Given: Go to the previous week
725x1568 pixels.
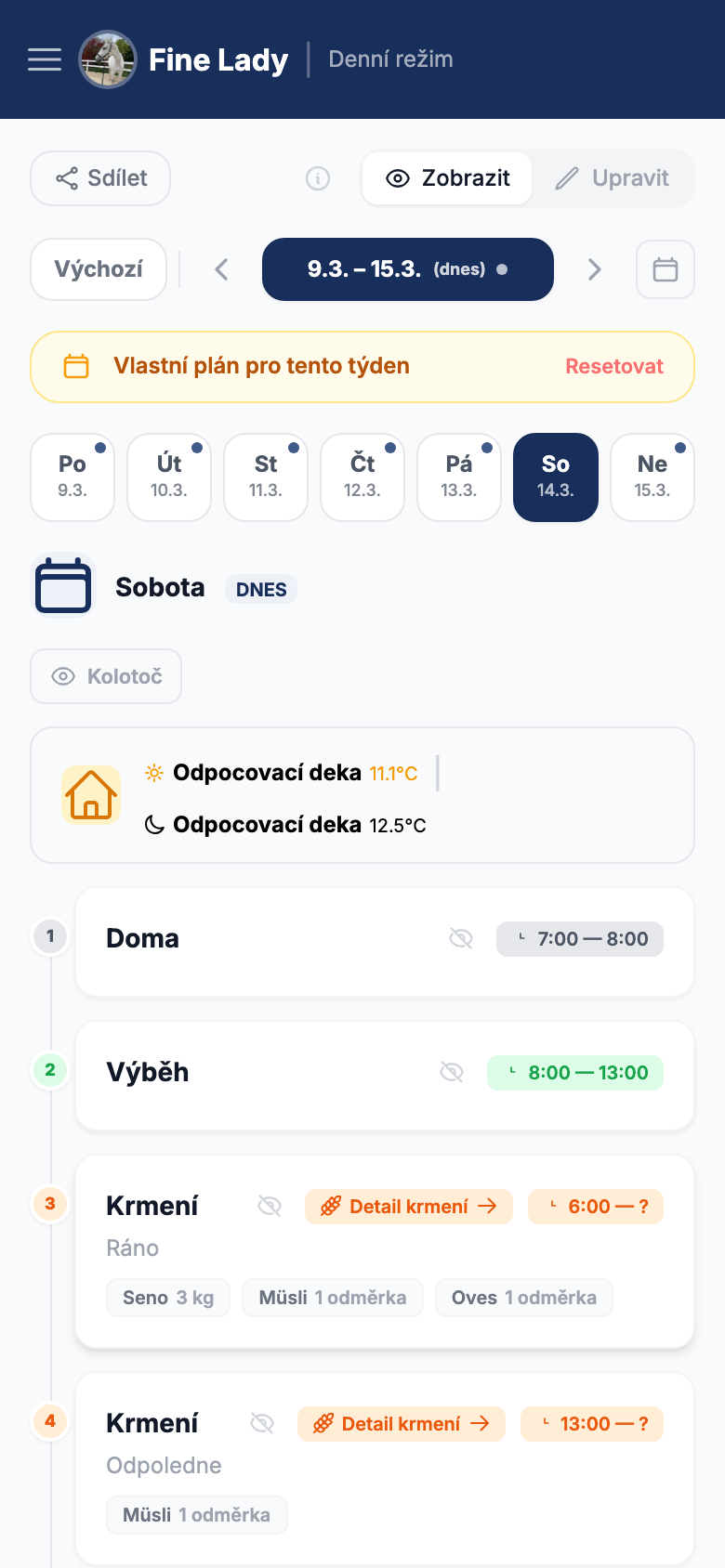Looking at the screenshot, I should click(221, 269).
